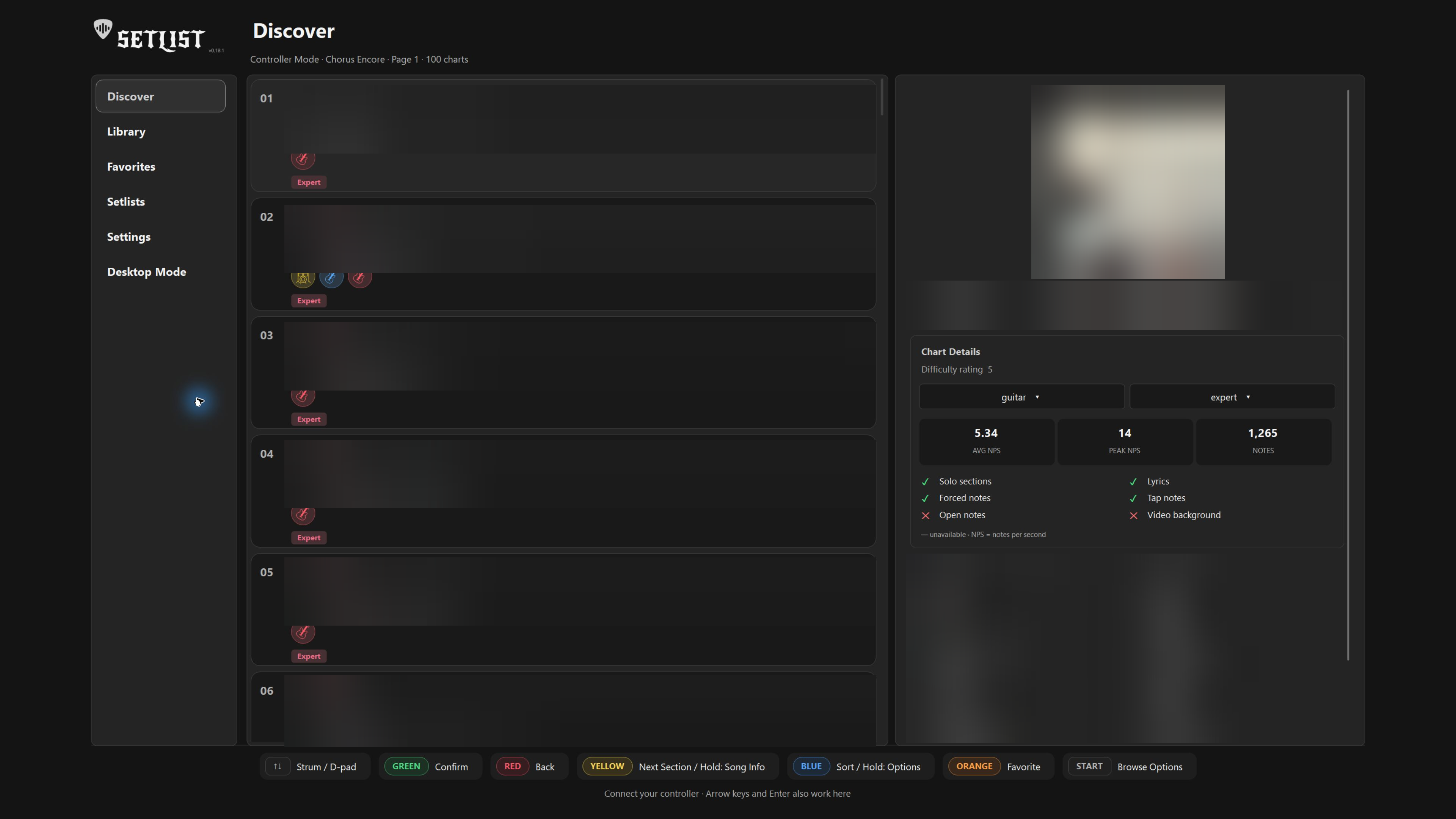Viewport: 1456px width, 819px height.
Task: Open Favorites in the sidebar
Action: pyautogui.click(x=160, y=166)
